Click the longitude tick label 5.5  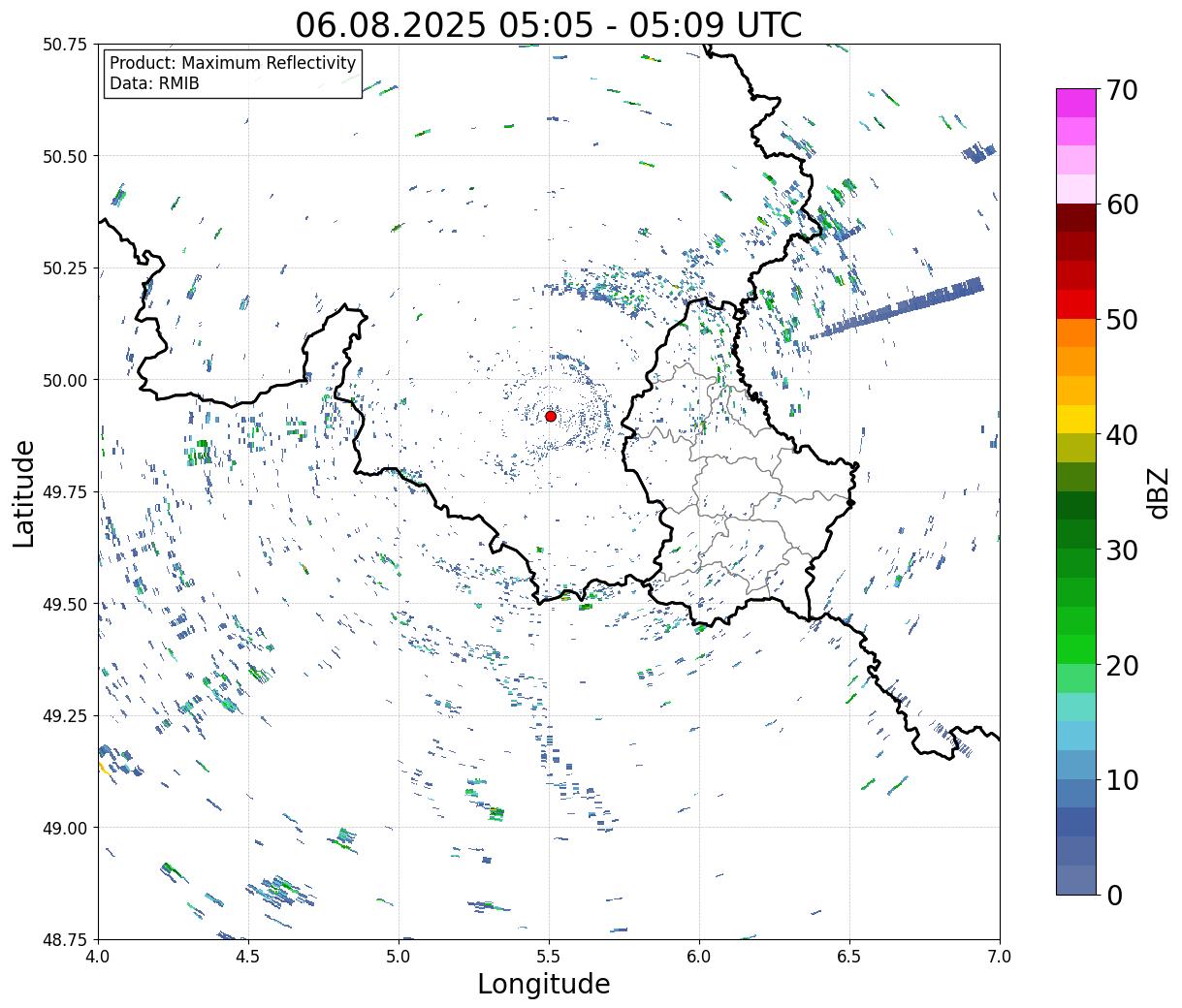pos(549,956)
